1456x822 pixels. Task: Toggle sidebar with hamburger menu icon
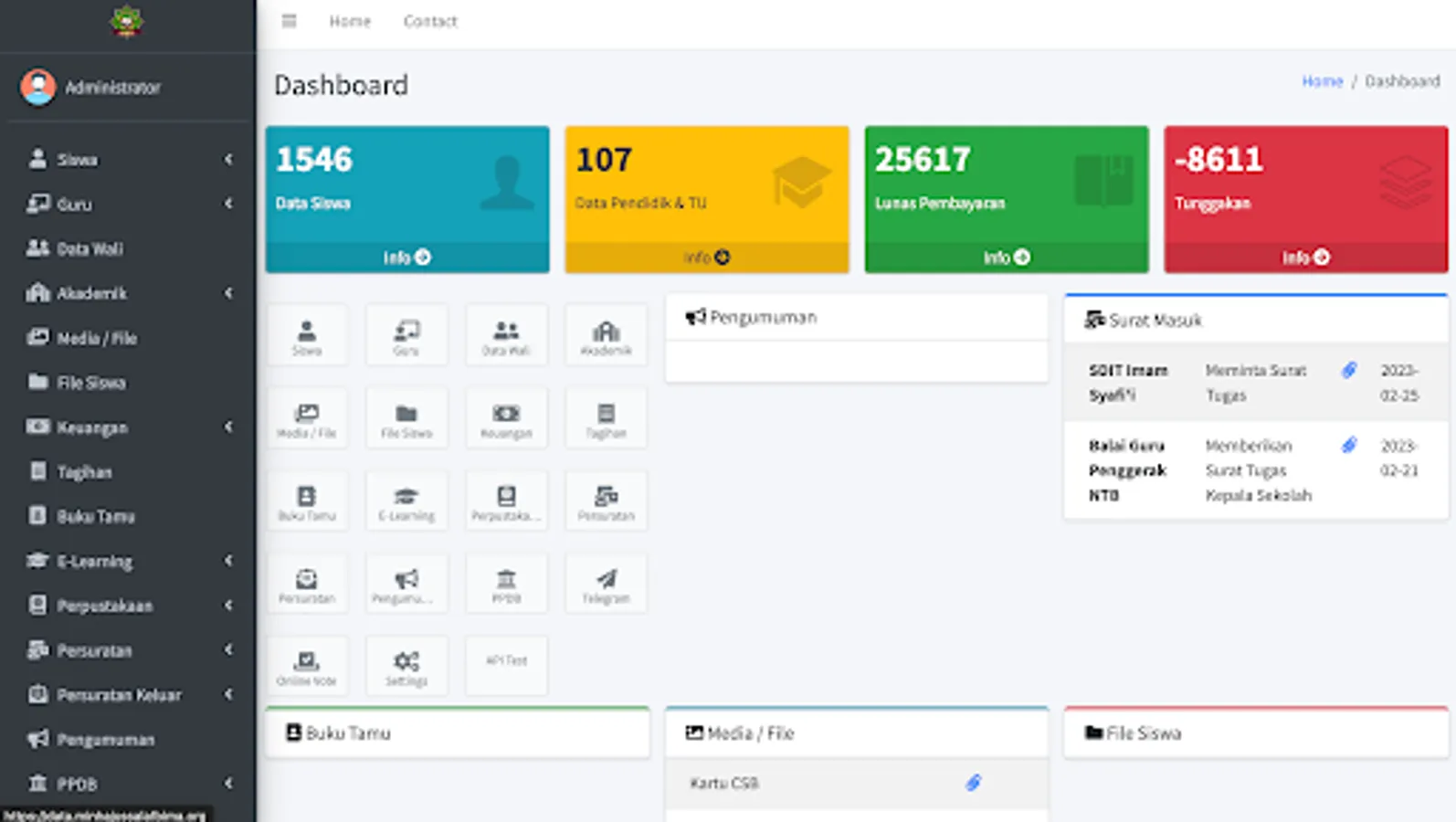[289, 21]
